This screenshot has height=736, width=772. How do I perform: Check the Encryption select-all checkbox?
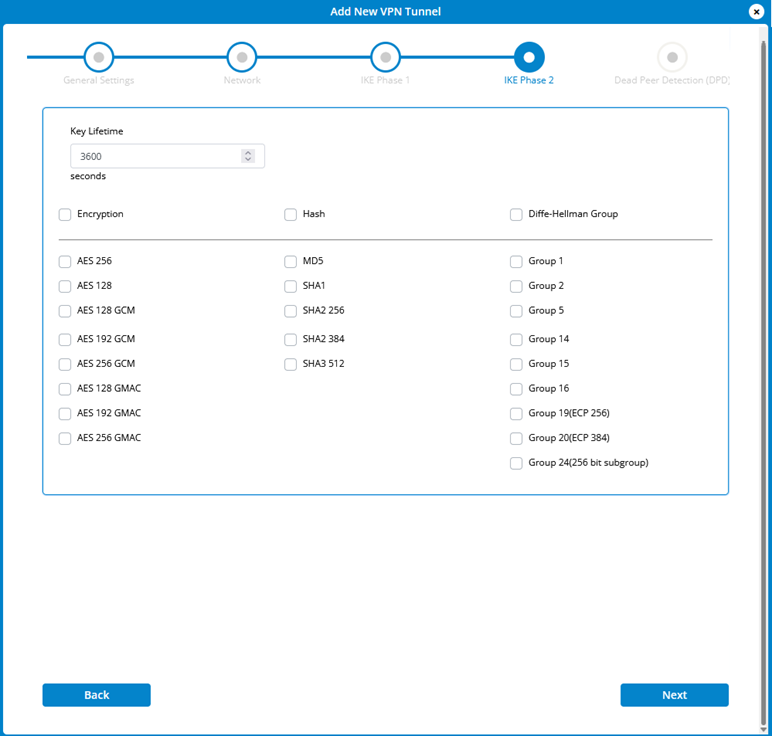pos(65,214)
